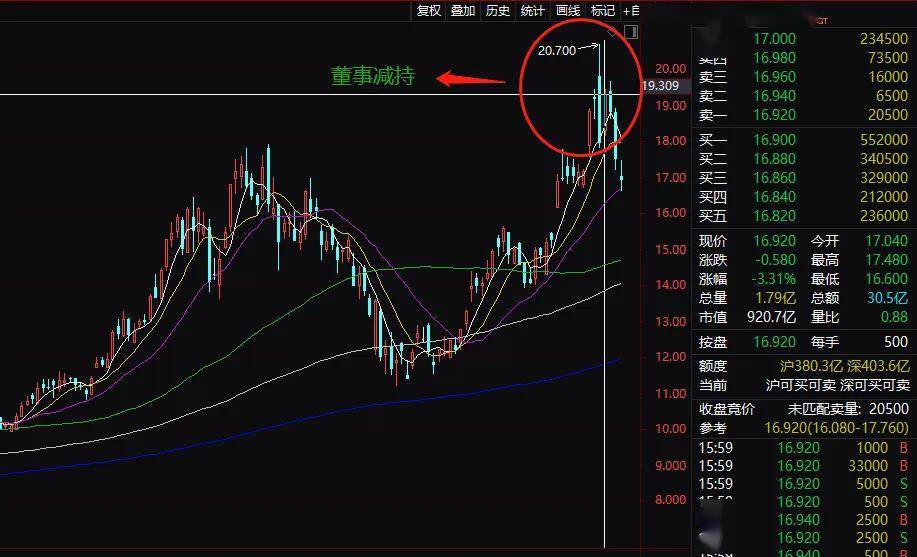Open the 标记 marker menu
This screenshot has width=917, height=557.
(x=603, y=11)
